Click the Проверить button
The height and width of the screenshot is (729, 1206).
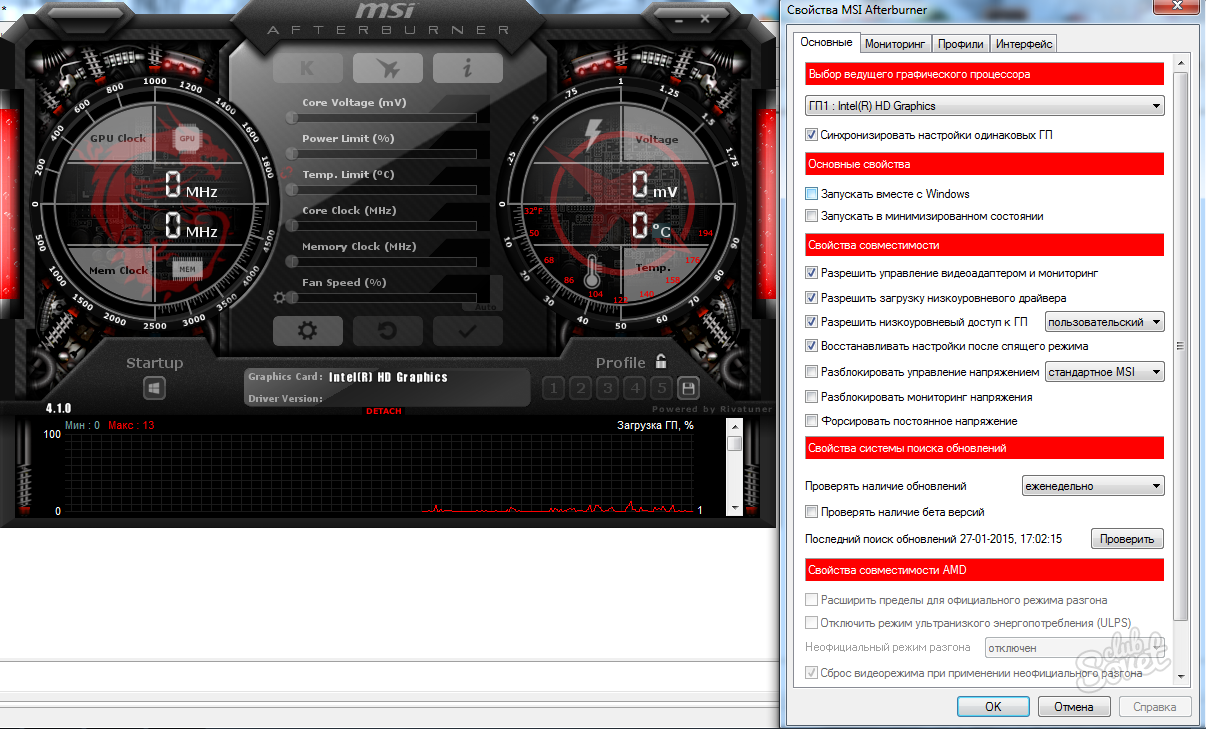1127,539
